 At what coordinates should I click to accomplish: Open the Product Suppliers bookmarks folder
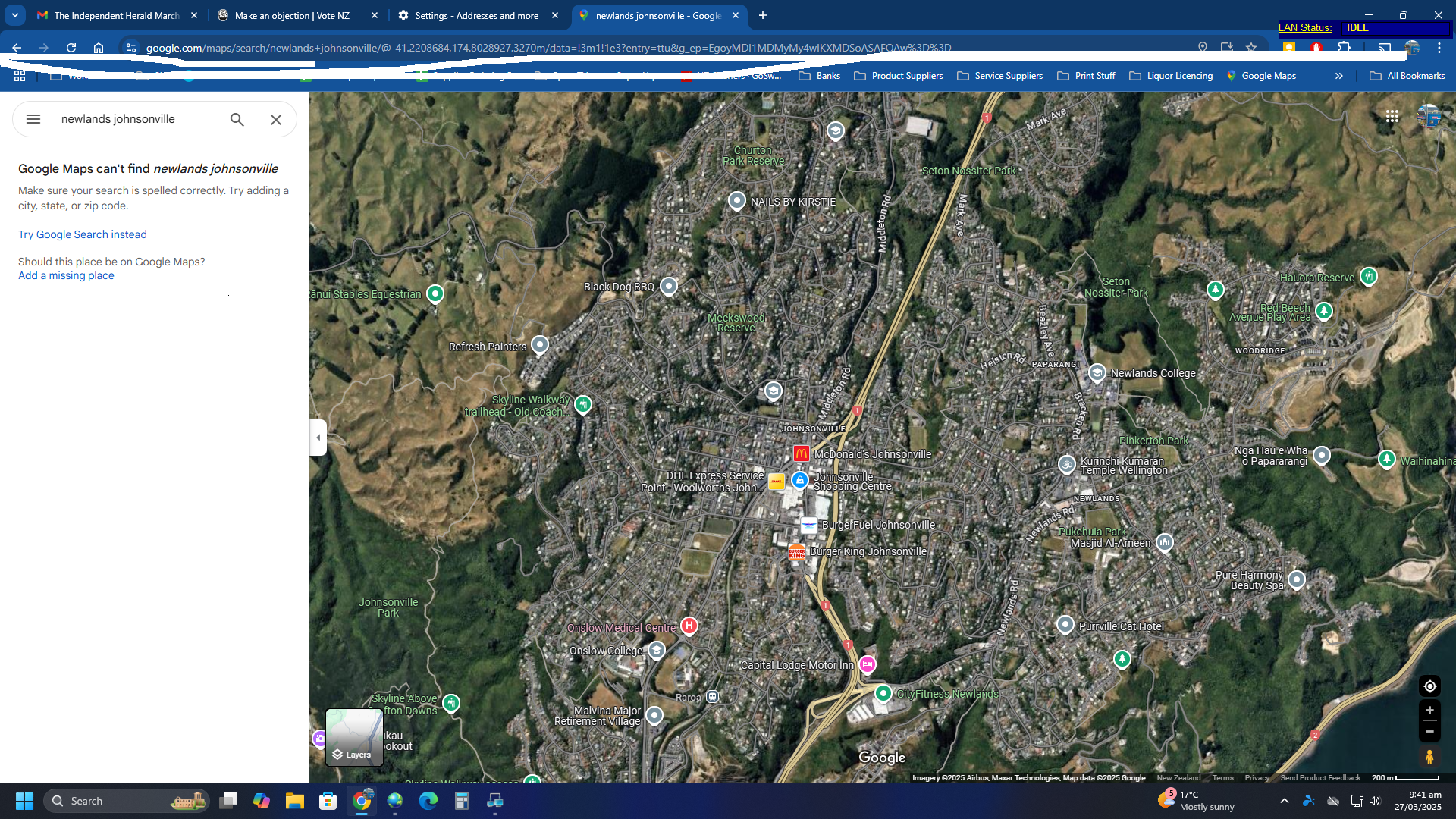tap(898, 76)
